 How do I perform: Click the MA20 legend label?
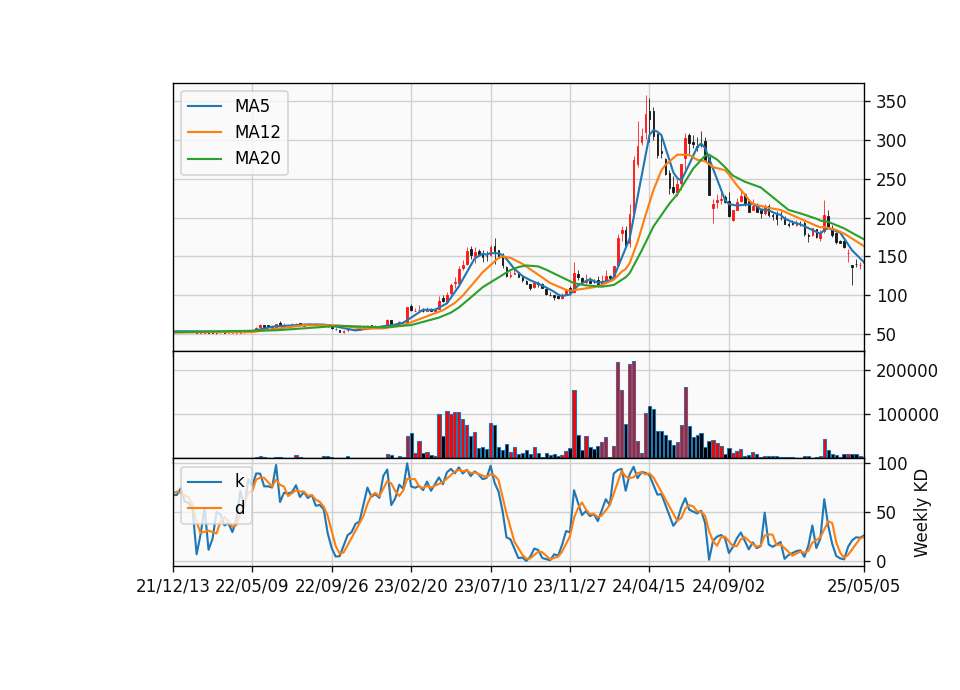pos(257,158)
